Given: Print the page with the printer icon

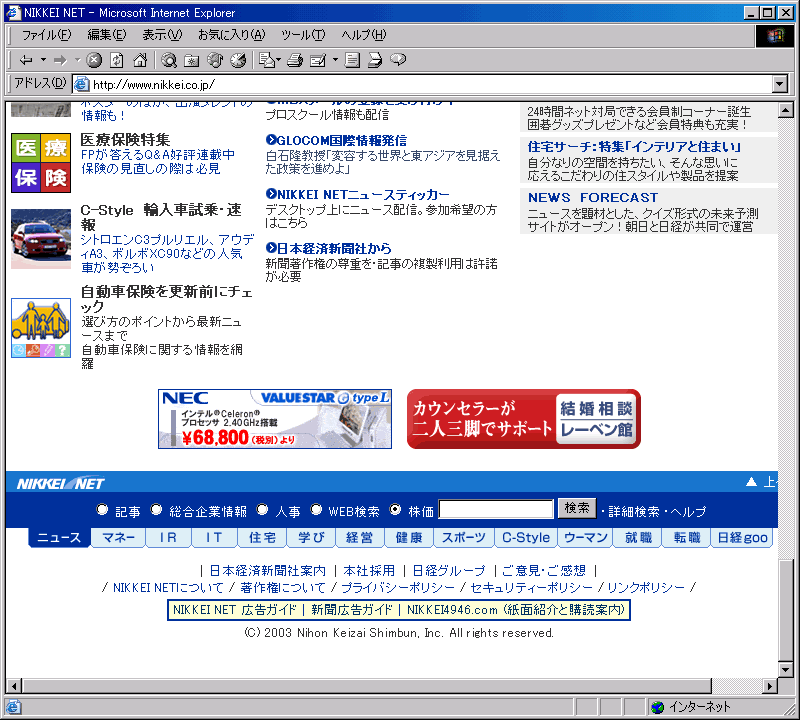Looking at the screenshot, I should (295, 60).
